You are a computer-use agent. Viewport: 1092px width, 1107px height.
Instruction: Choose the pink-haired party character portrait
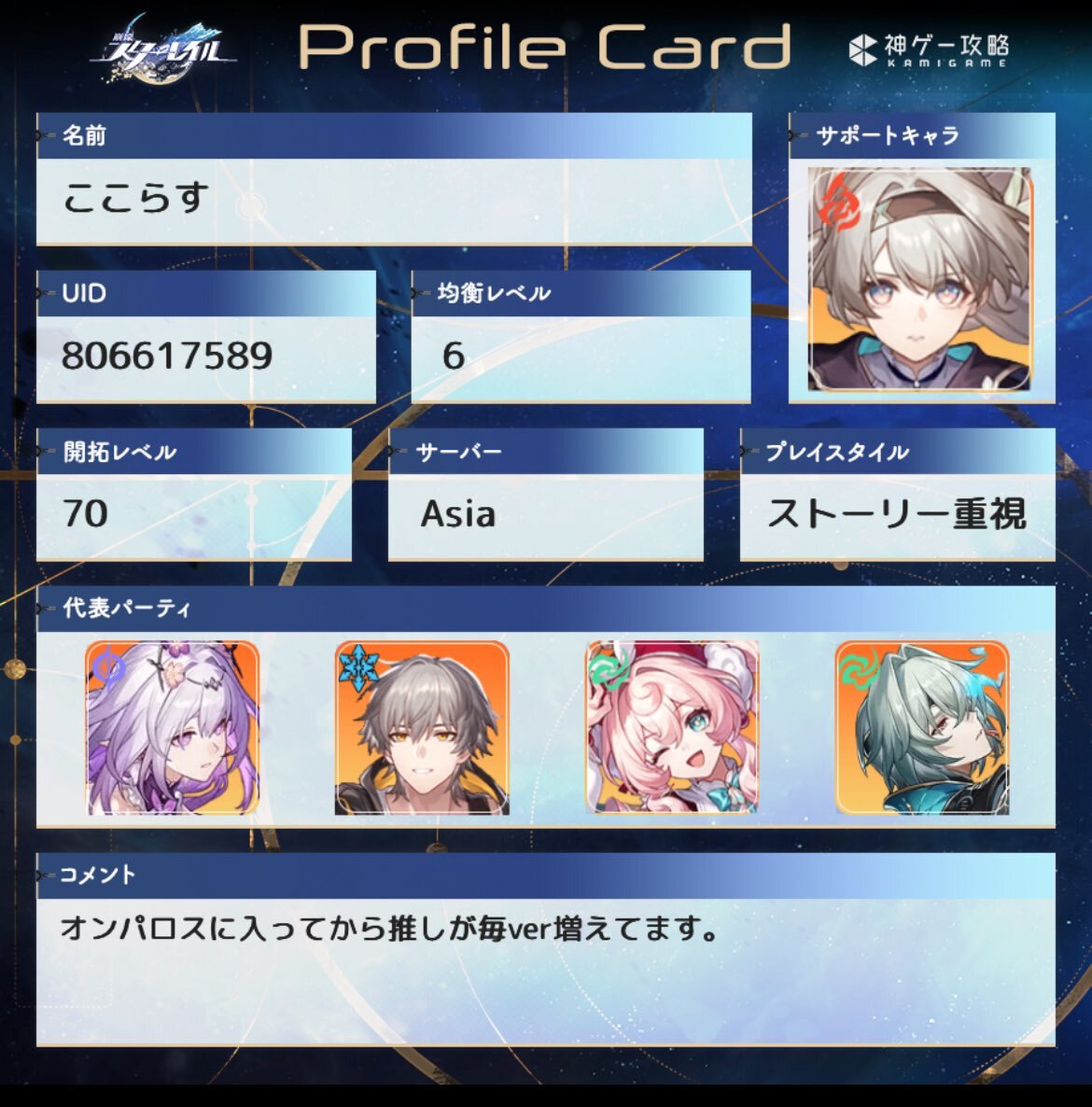pyautogui.click(x=672, y=728)
